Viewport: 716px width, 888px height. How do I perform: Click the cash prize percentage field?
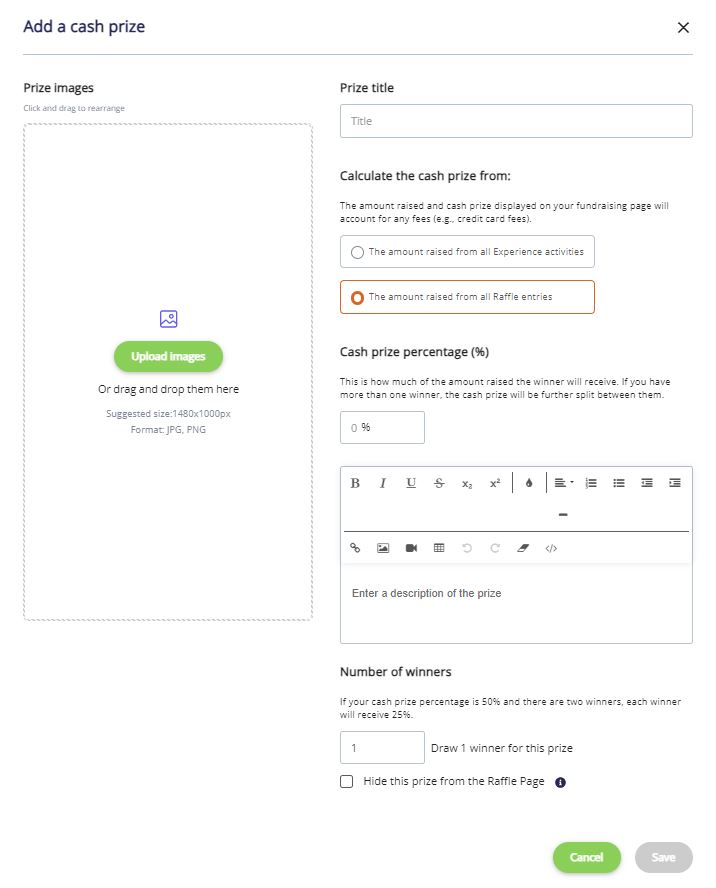click(x=382, y=428)
